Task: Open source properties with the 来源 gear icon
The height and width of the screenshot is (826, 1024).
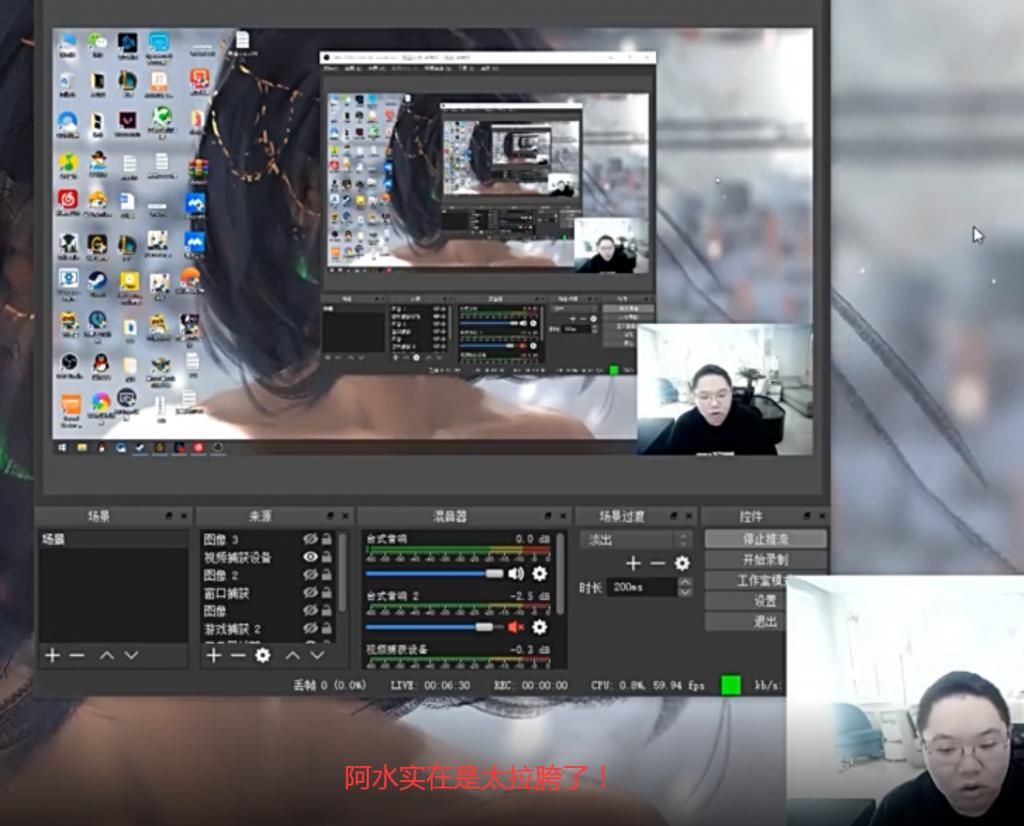Action: point(263,655)
